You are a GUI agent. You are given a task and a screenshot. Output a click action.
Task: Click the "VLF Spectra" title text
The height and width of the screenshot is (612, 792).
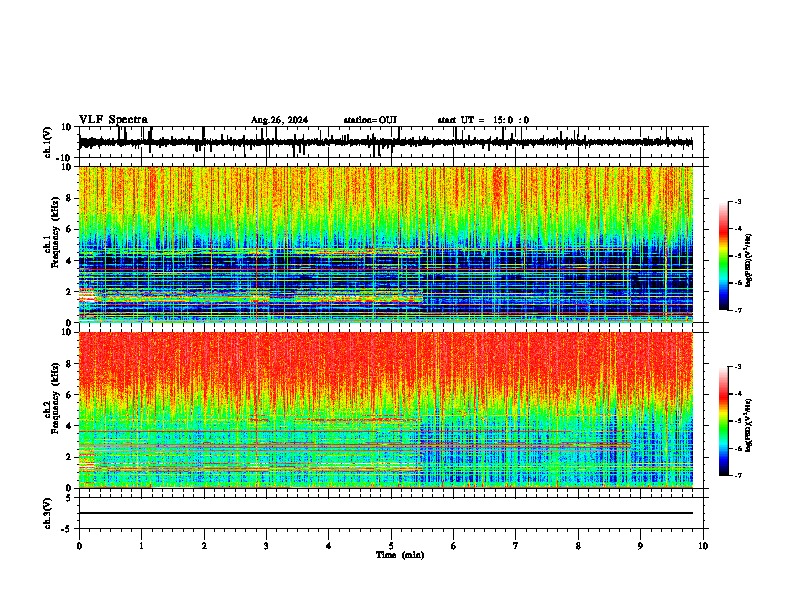[113, 120]
